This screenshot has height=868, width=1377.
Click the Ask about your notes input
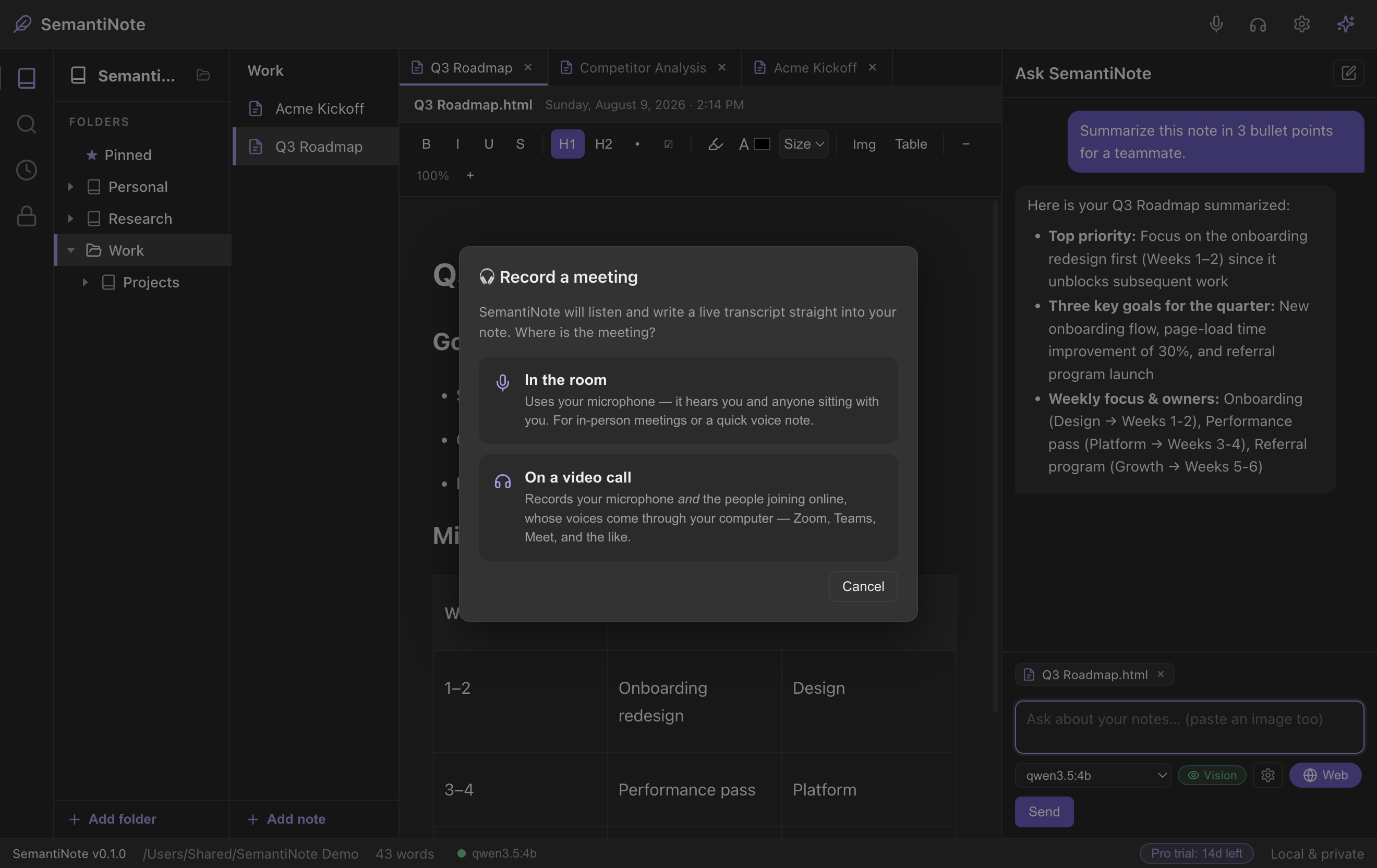tap(1189, 726)
